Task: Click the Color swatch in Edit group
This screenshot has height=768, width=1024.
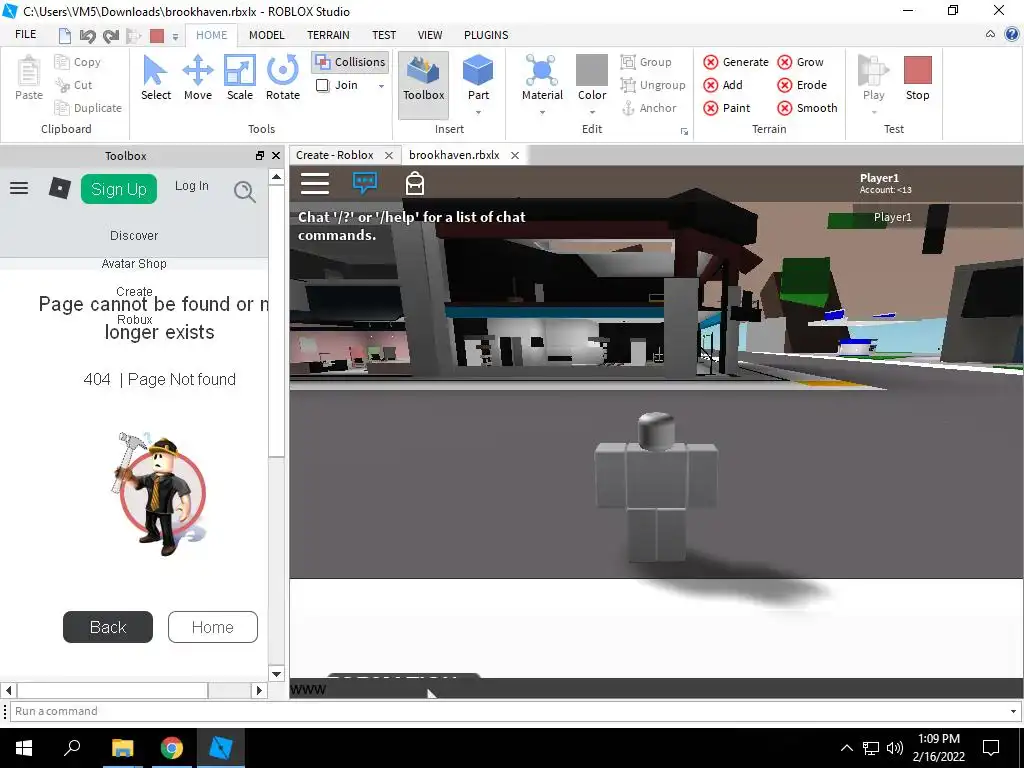Action: [592, 70]
